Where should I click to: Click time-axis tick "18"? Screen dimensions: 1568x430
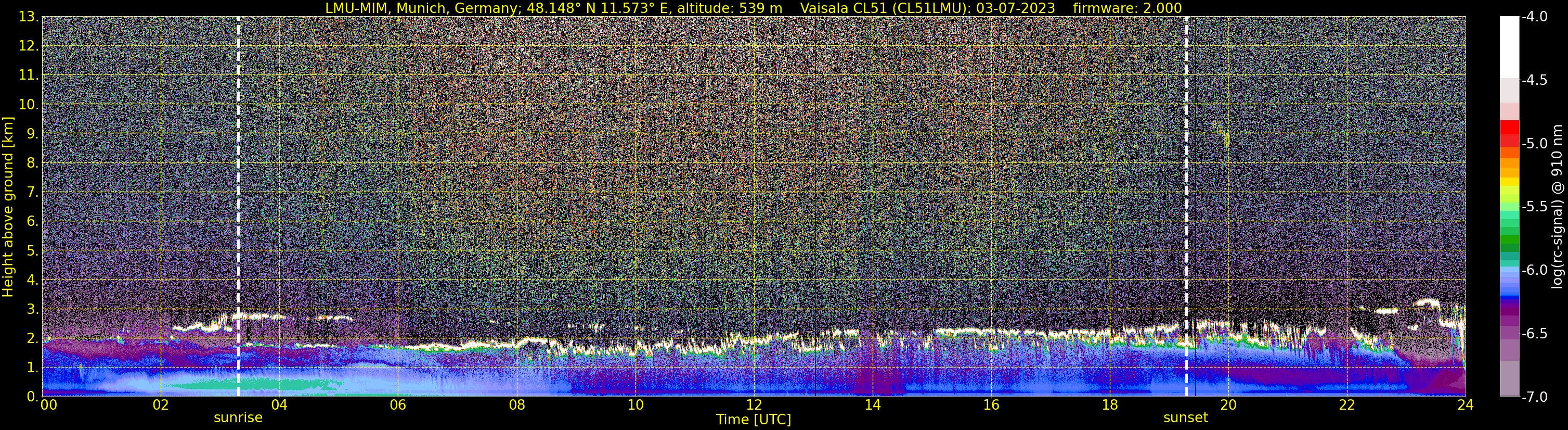1110,405
